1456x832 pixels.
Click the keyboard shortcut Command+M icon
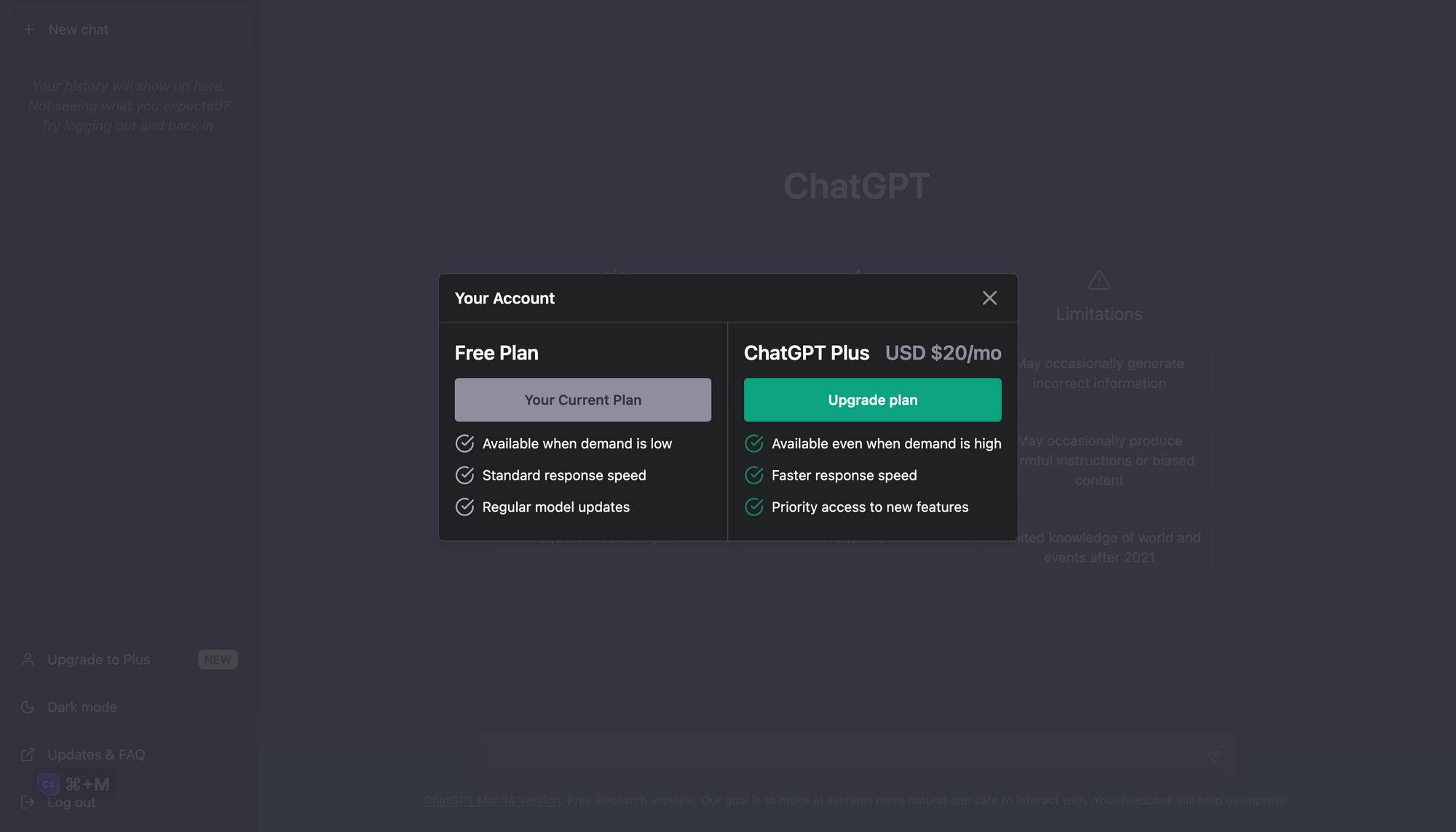[x=87, y=783]
